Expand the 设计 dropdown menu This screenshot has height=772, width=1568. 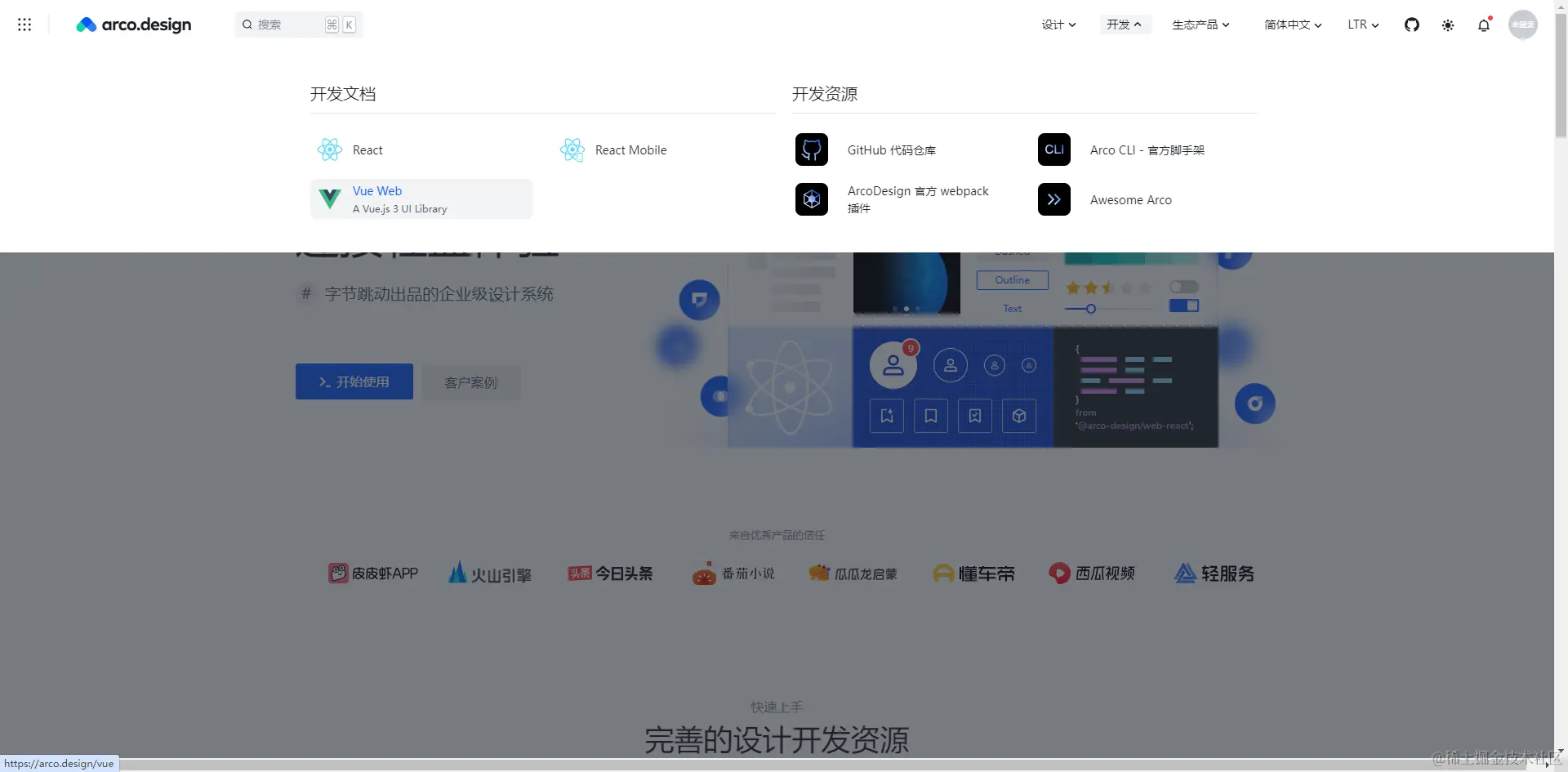(1058, 25)
